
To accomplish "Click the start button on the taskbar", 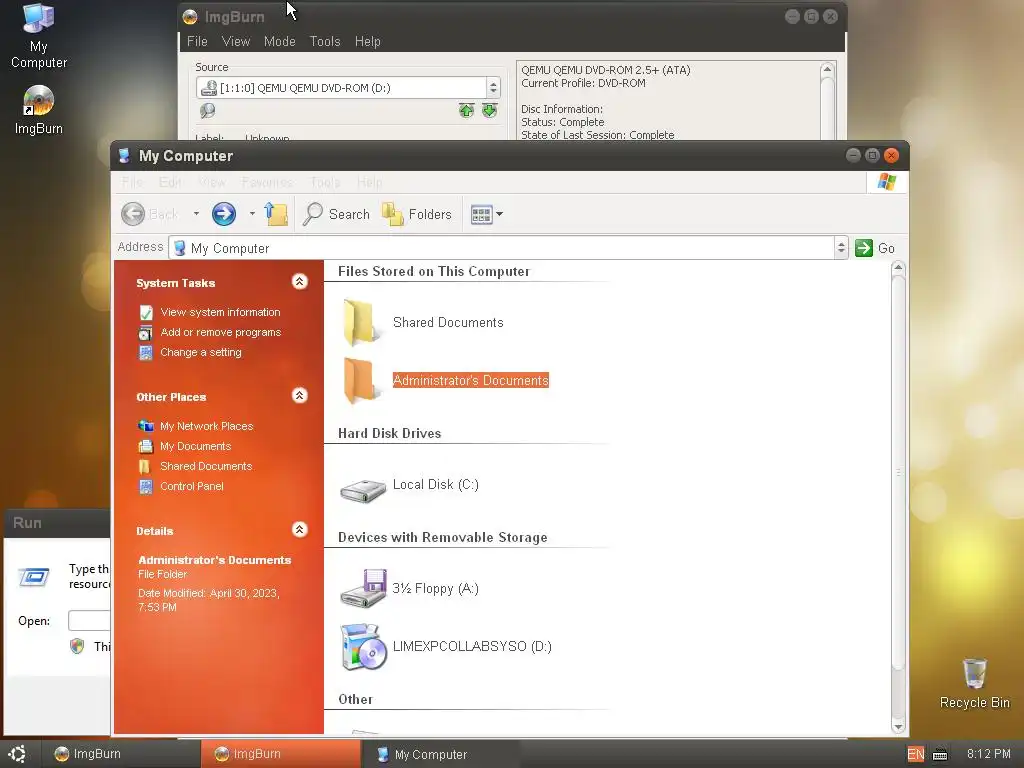I will tap(18, 754).
